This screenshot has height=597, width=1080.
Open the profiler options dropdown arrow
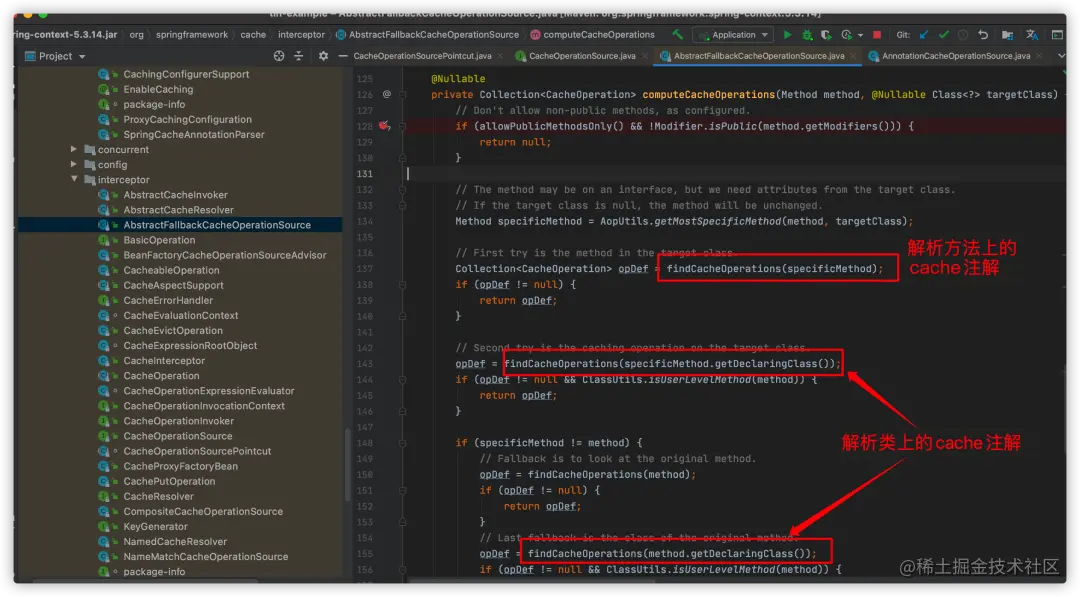[x=860, y=35]
